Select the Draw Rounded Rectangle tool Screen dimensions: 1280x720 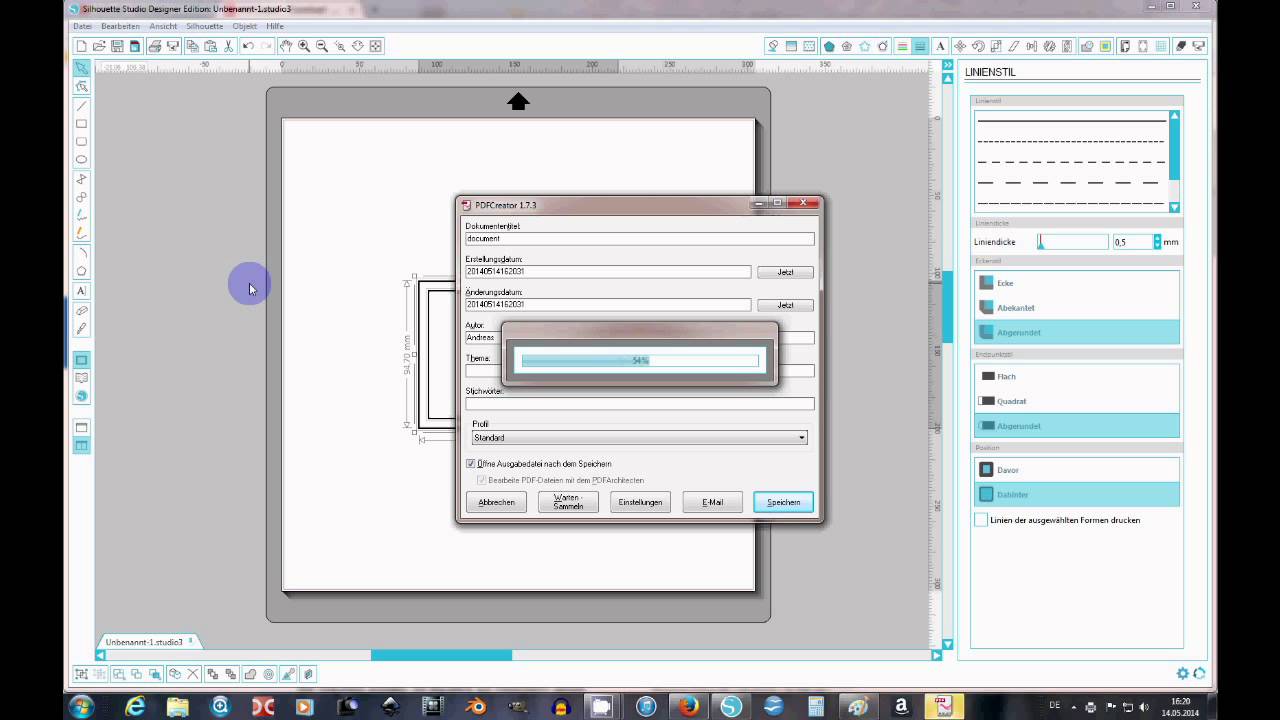pyautogui.click(x=82, y=142)
